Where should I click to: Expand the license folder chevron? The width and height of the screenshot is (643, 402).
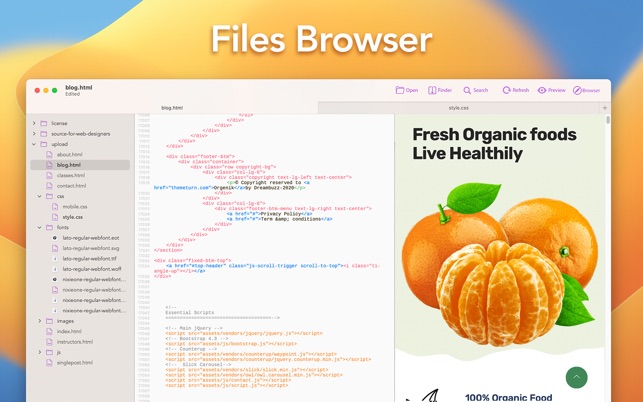[x=34, y=123]
